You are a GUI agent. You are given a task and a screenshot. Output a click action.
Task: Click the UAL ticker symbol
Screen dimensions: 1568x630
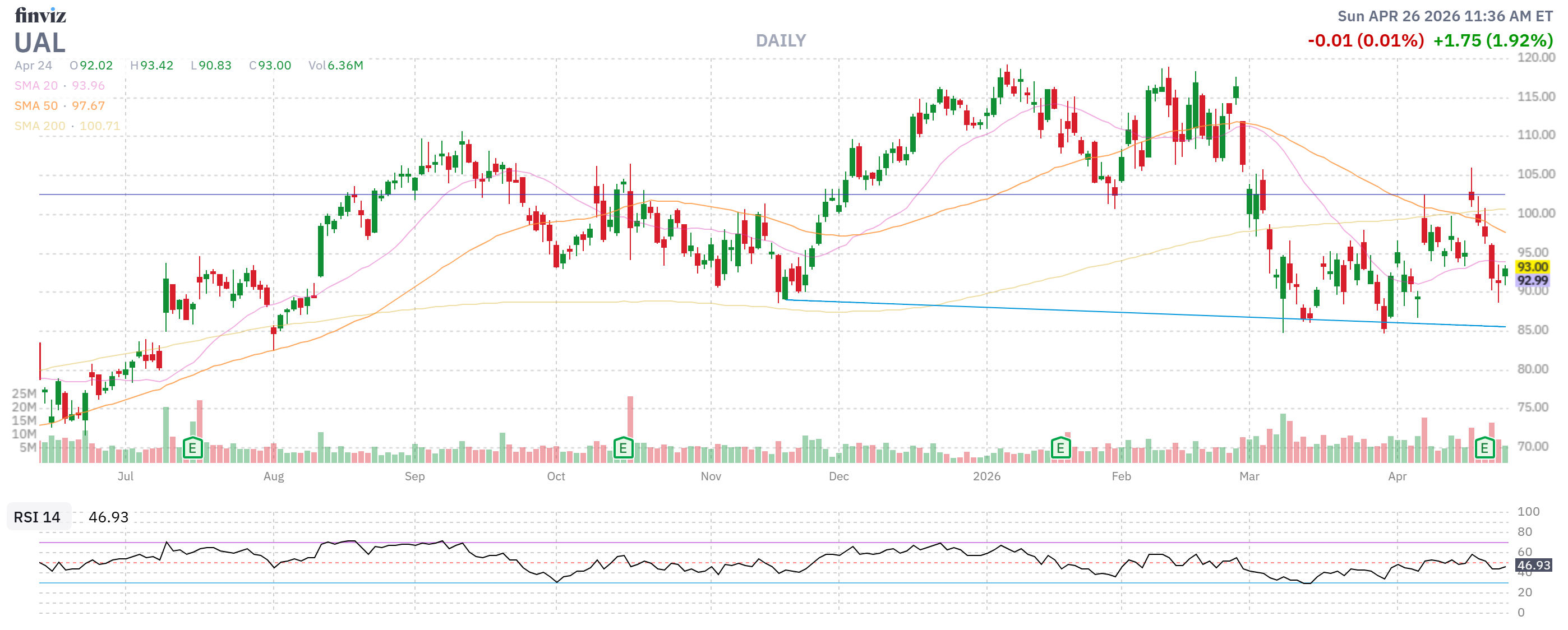pyautogui.click(x=40, y=43)
